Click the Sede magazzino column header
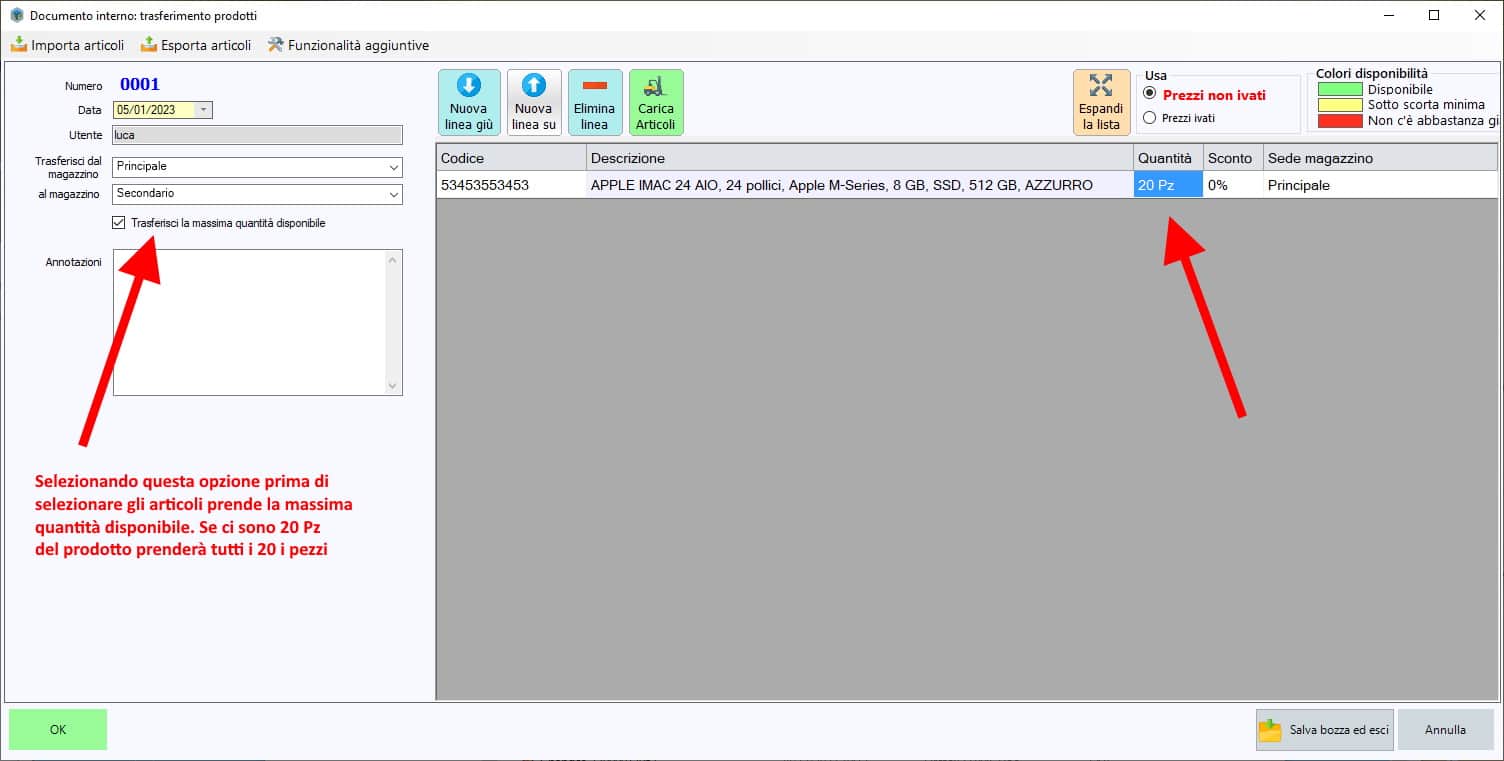 point(1381,158)
